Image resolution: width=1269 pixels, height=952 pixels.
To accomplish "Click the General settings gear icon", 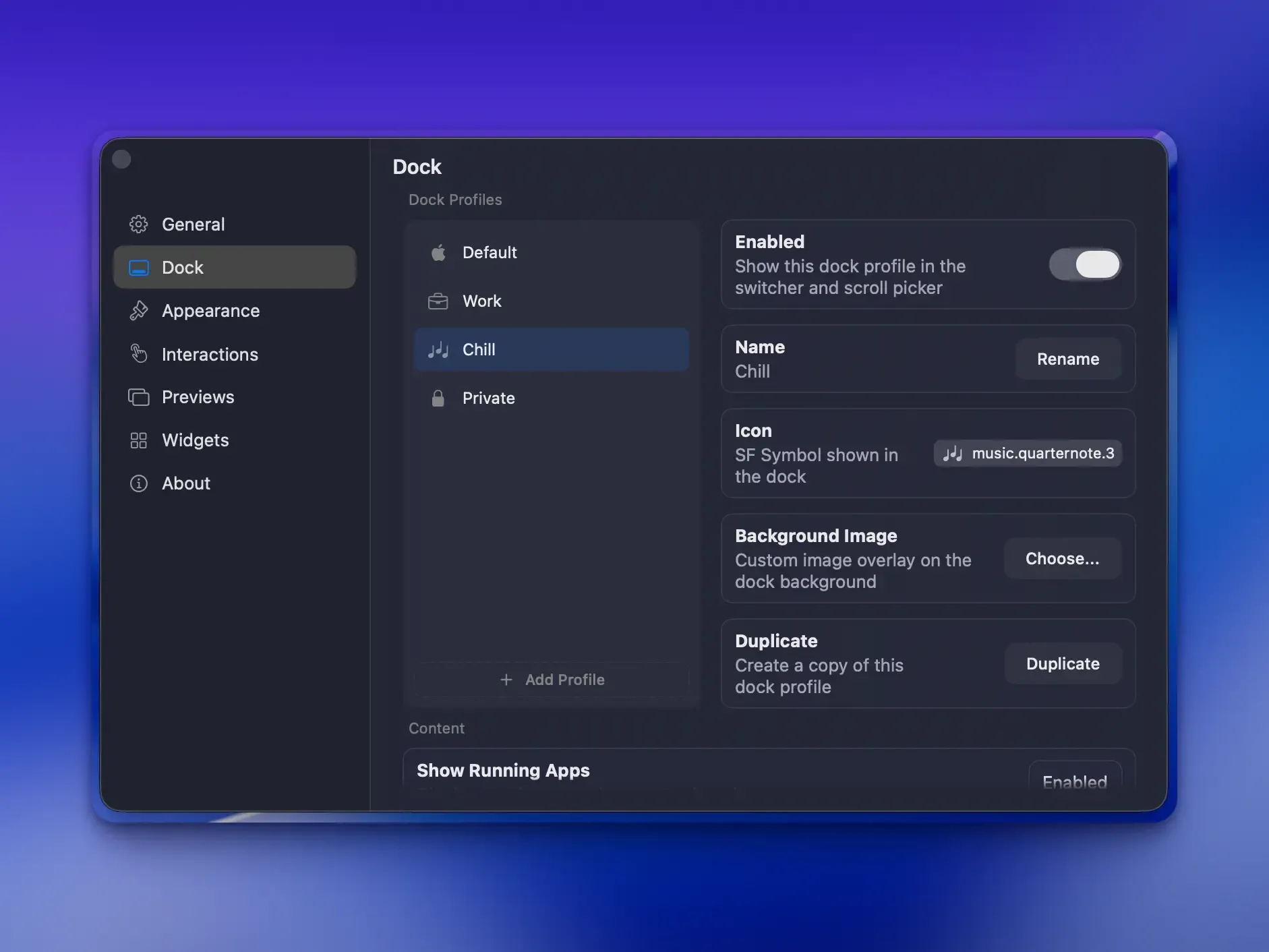I will [x=138, y=224].
